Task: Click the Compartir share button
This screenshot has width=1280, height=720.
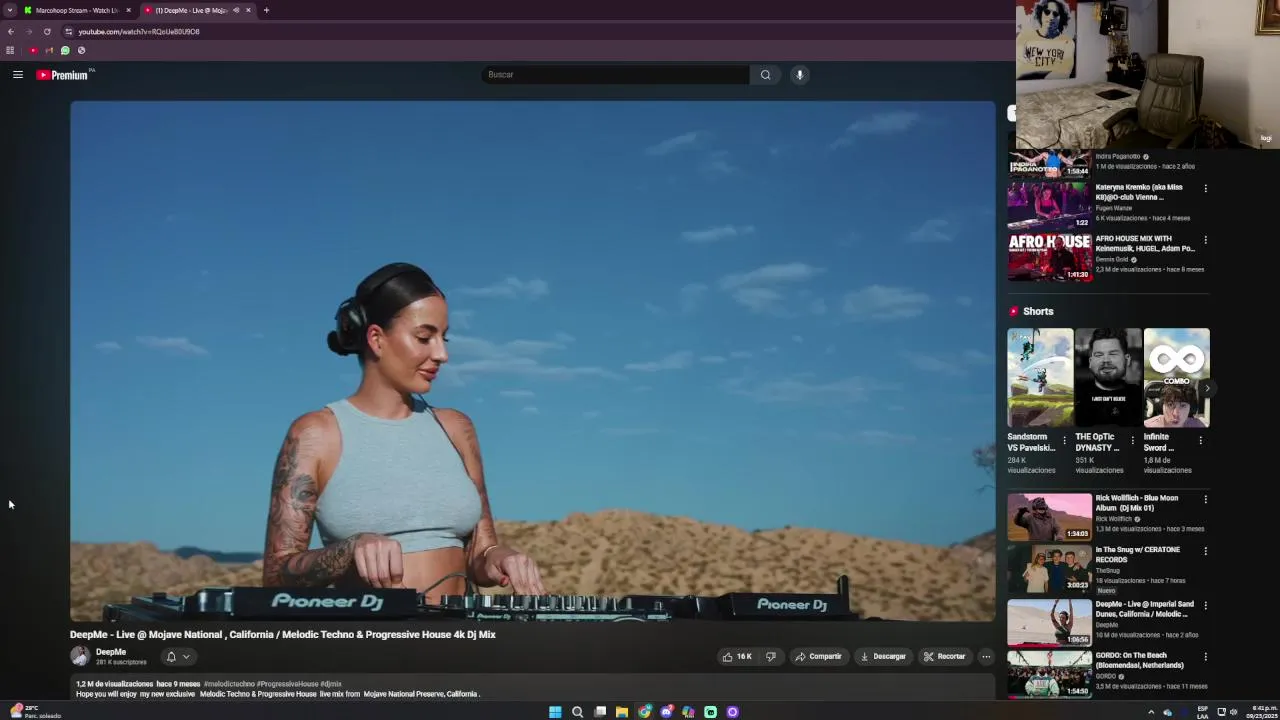Action: click(x=818, y=656)
